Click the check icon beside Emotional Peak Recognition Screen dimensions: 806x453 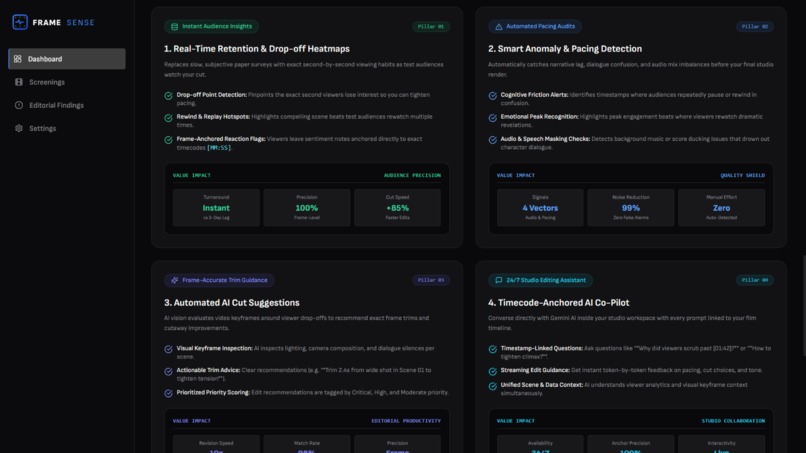point(492,118)
